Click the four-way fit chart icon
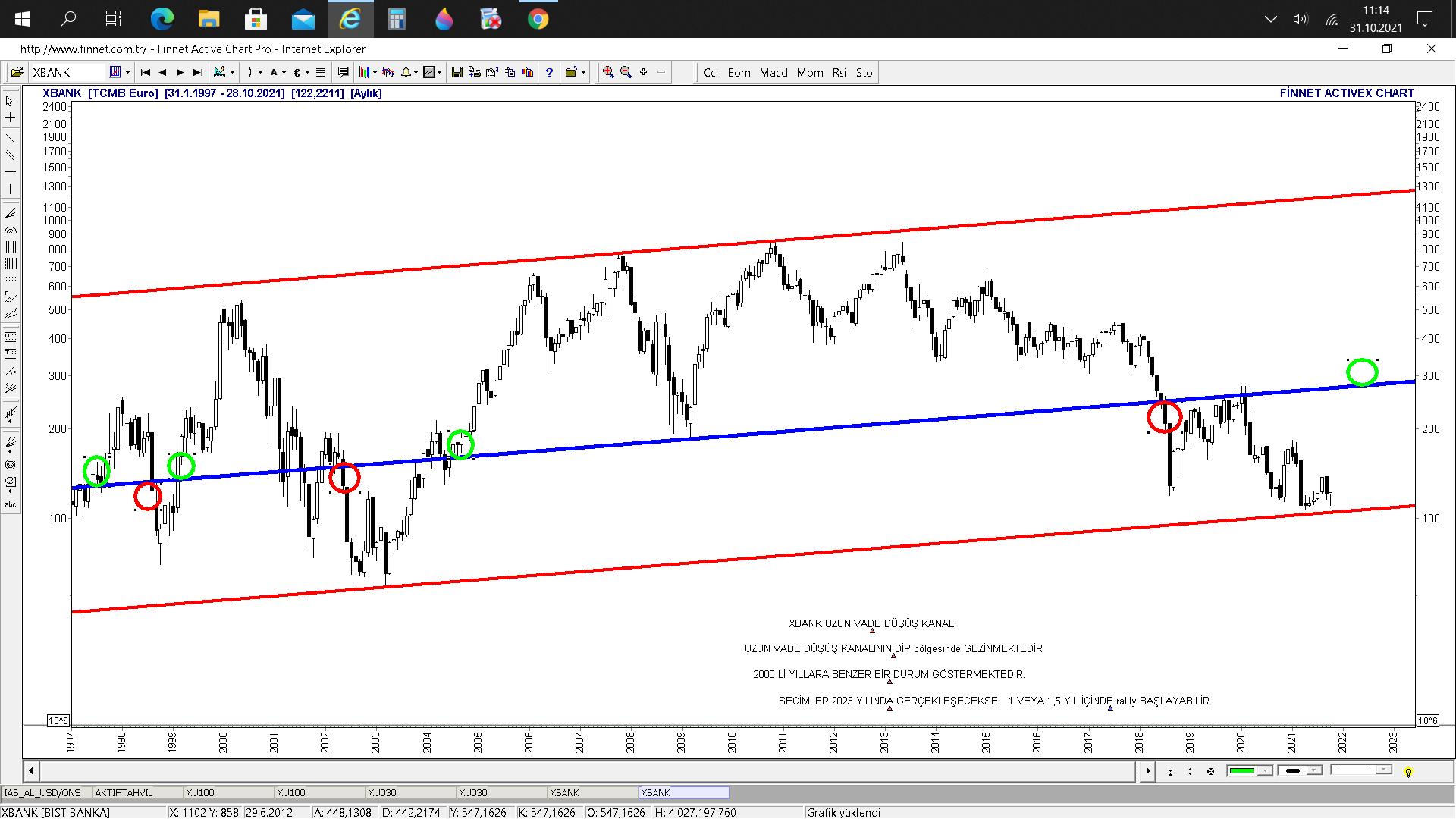The image size is (1456, 819). (x=1210, y=772)
